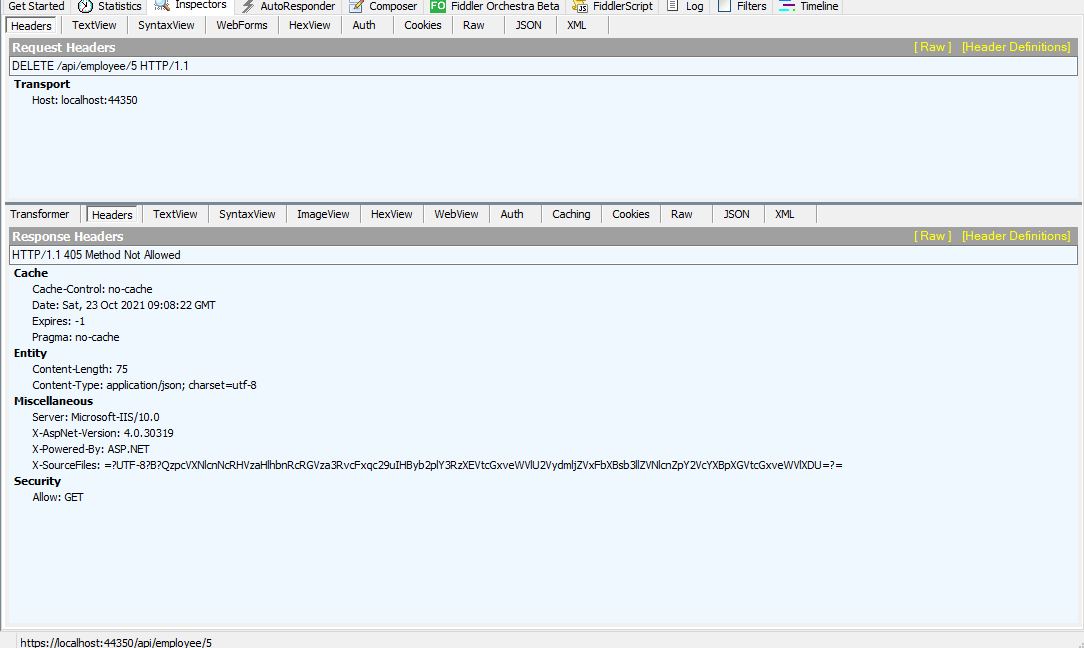The image size is (1084, 648).
Task: Select request Headers tab
Action: (x=31, y=26)
